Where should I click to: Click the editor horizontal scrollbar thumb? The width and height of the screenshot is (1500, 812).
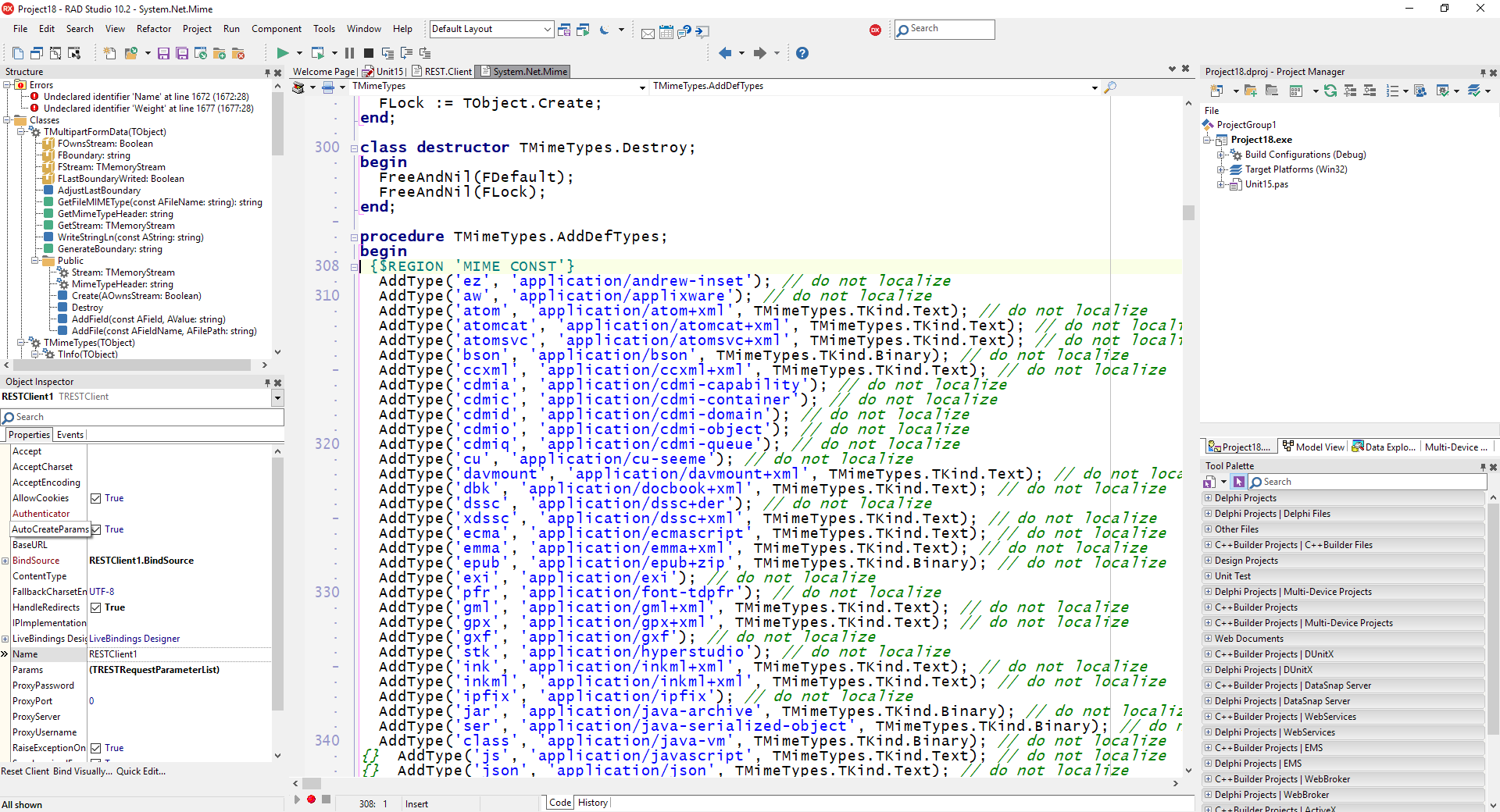312,783
